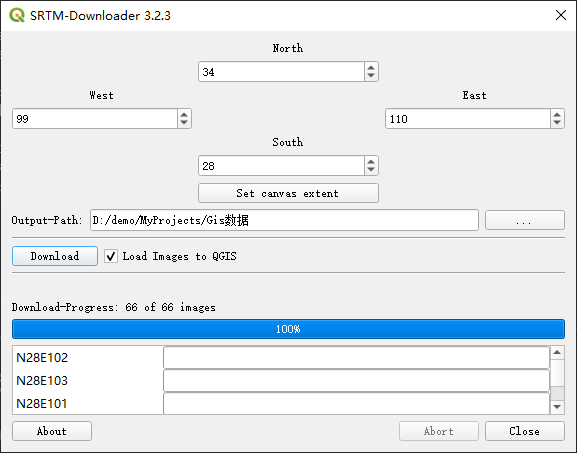Decrease the North value with down arrow
The height and width of the screenshot is (453, 577).
(x=371, y=75)
